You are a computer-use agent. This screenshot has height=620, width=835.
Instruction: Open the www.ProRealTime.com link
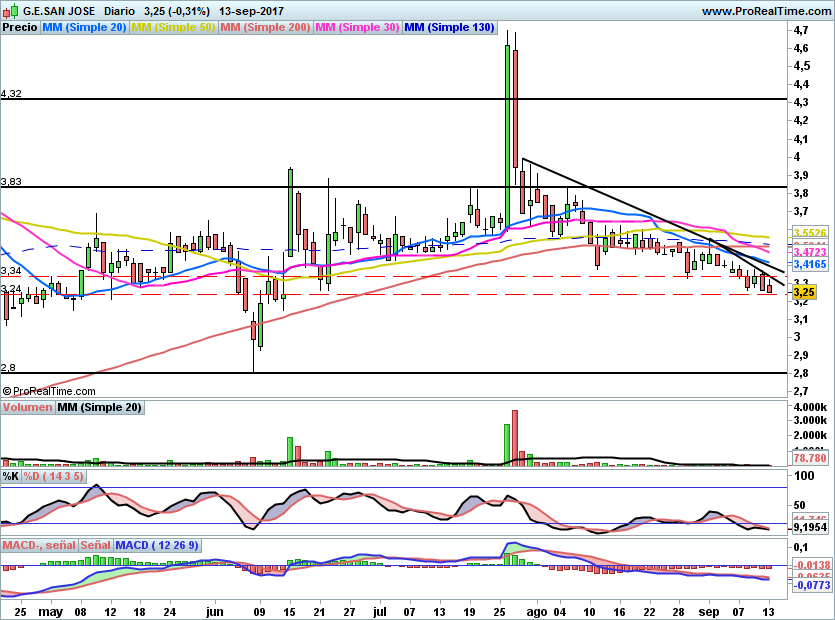[765, 12]
